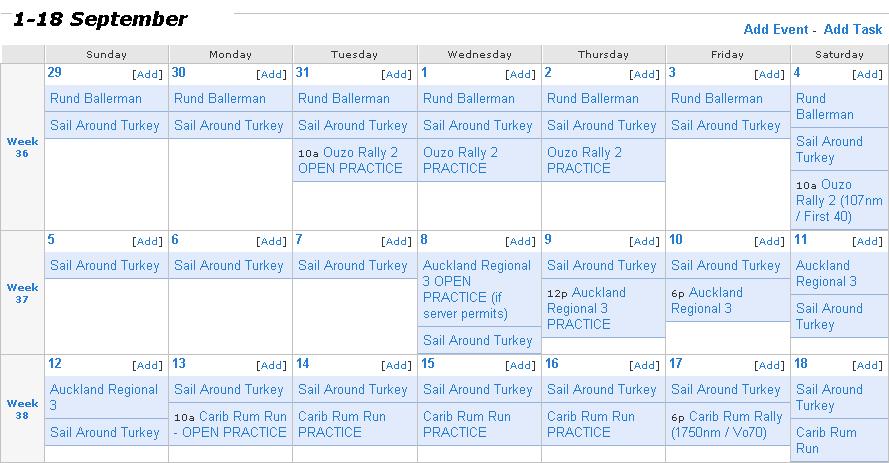Screen dimensions: 889x463
Task: Select day number 10 in the calendar
Action: point(676,239)
